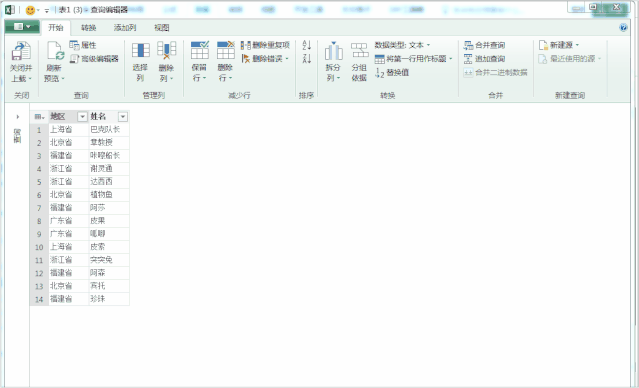
Task: Click the 删除行 icon
Action: 226,51
